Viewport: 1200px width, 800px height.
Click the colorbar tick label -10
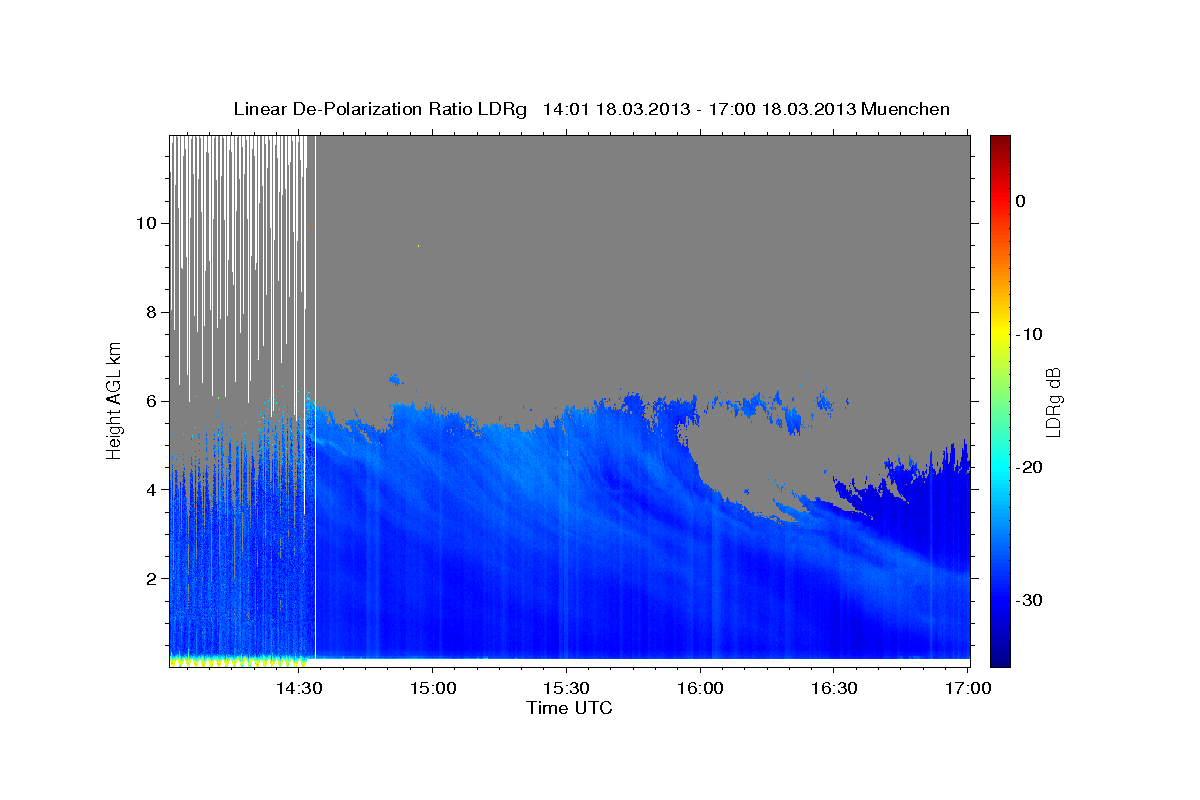tap(1029, 334)
